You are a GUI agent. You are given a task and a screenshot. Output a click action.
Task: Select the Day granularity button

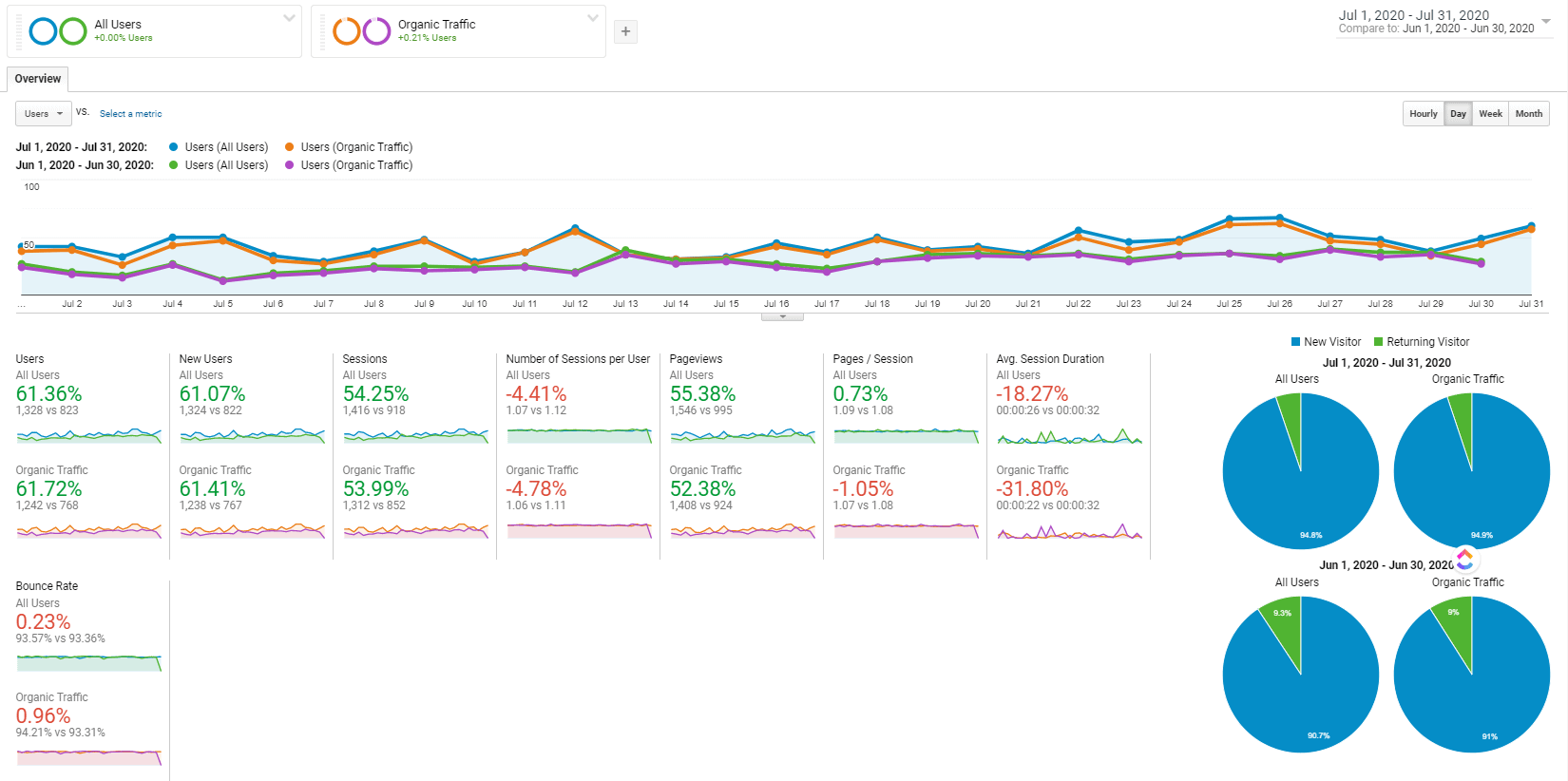[x=1458, y=114]
